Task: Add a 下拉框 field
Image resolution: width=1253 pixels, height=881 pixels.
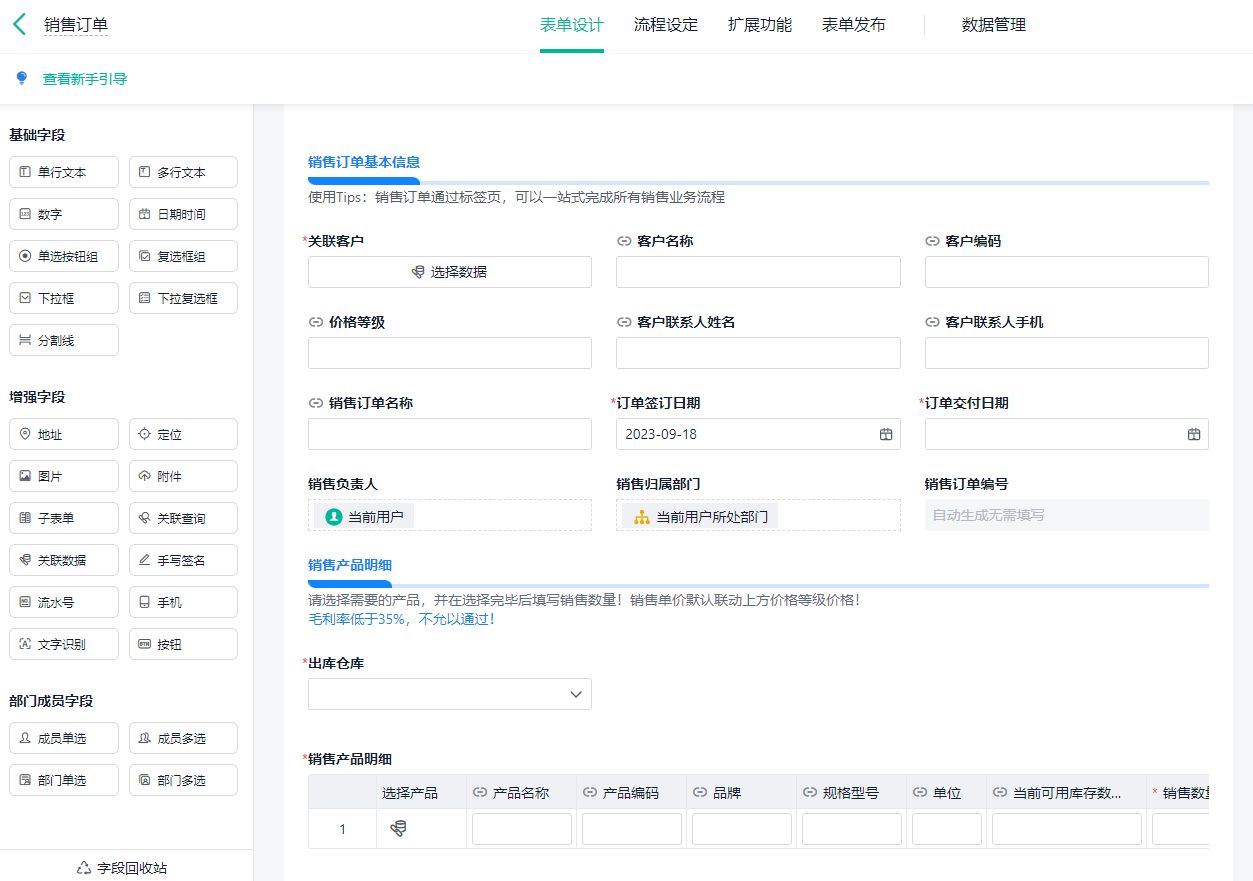Action: (64, 298)
